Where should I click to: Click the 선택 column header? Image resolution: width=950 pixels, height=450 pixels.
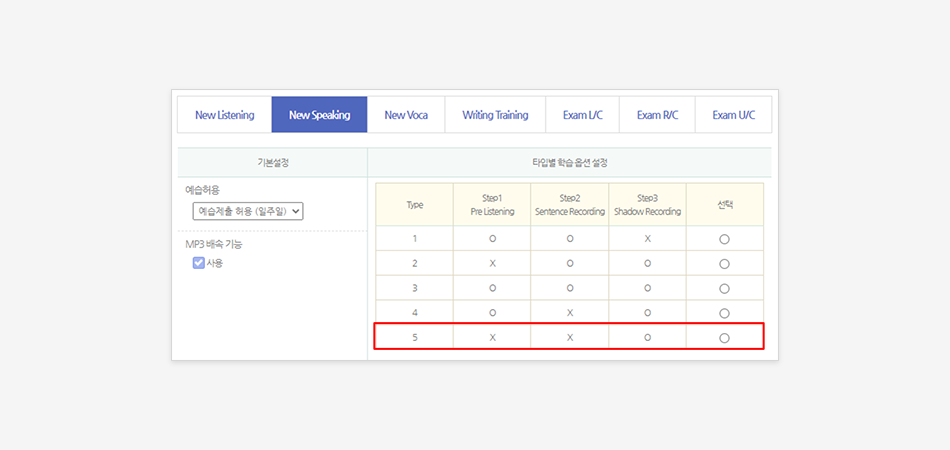tap(725, 205)
